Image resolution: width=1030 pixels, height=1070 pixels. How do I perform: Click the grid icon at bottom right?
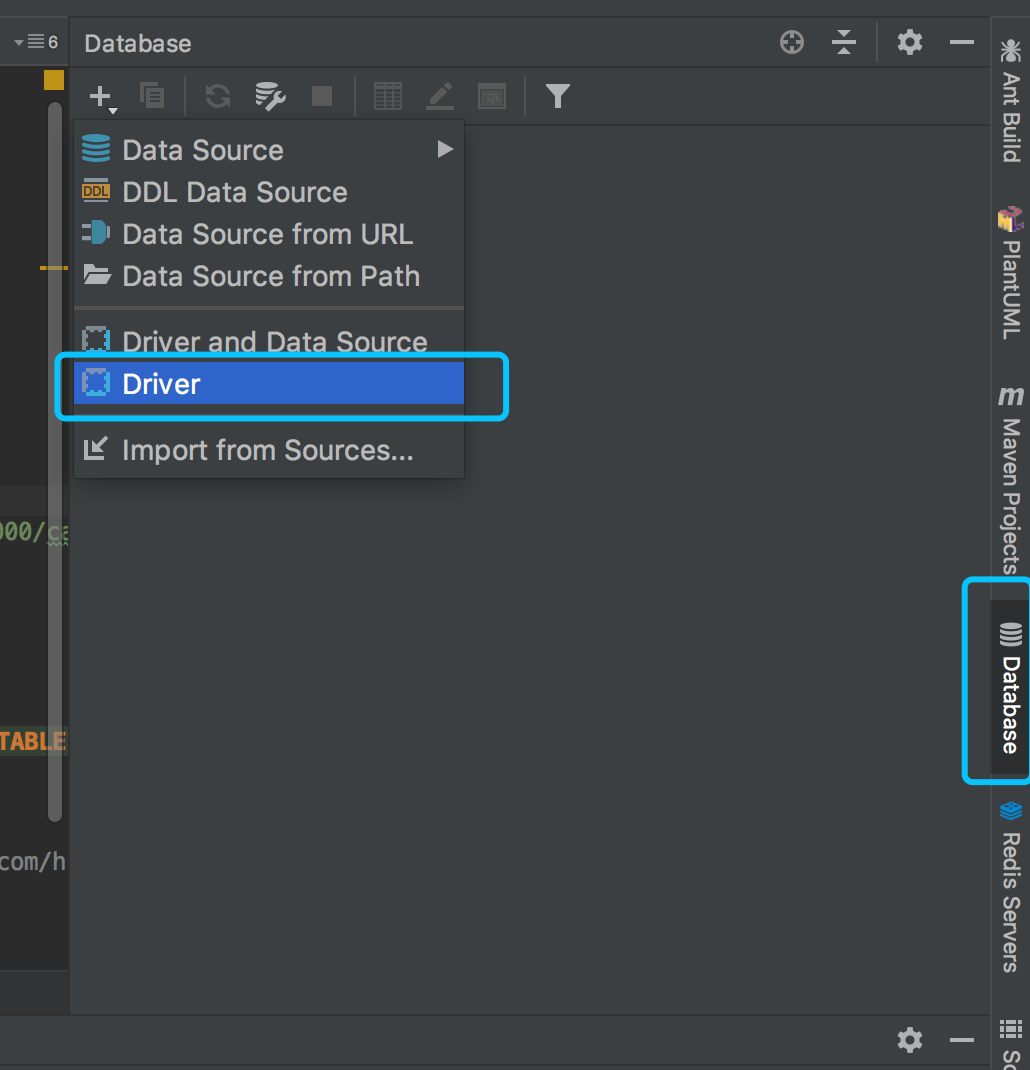1011,1029
